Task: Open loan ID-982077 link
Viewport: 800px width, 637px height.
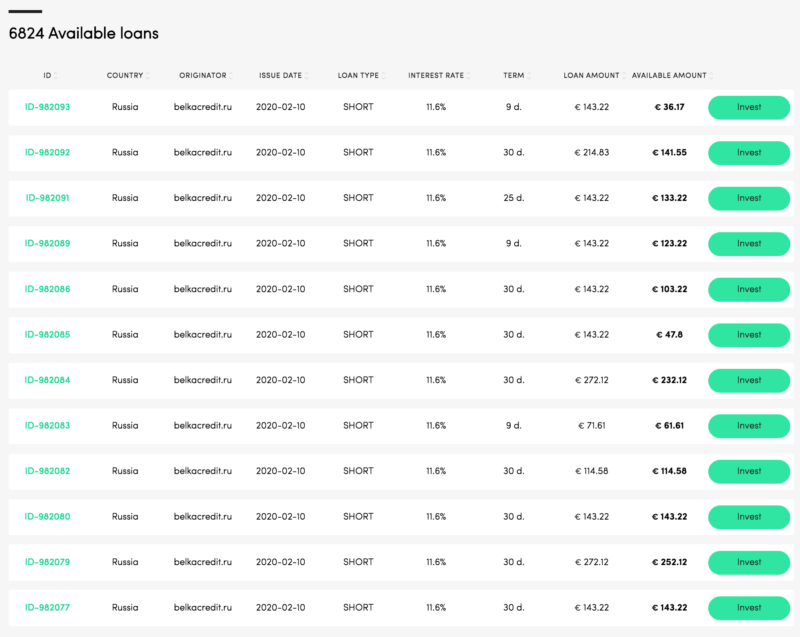Action: point(47,607)
